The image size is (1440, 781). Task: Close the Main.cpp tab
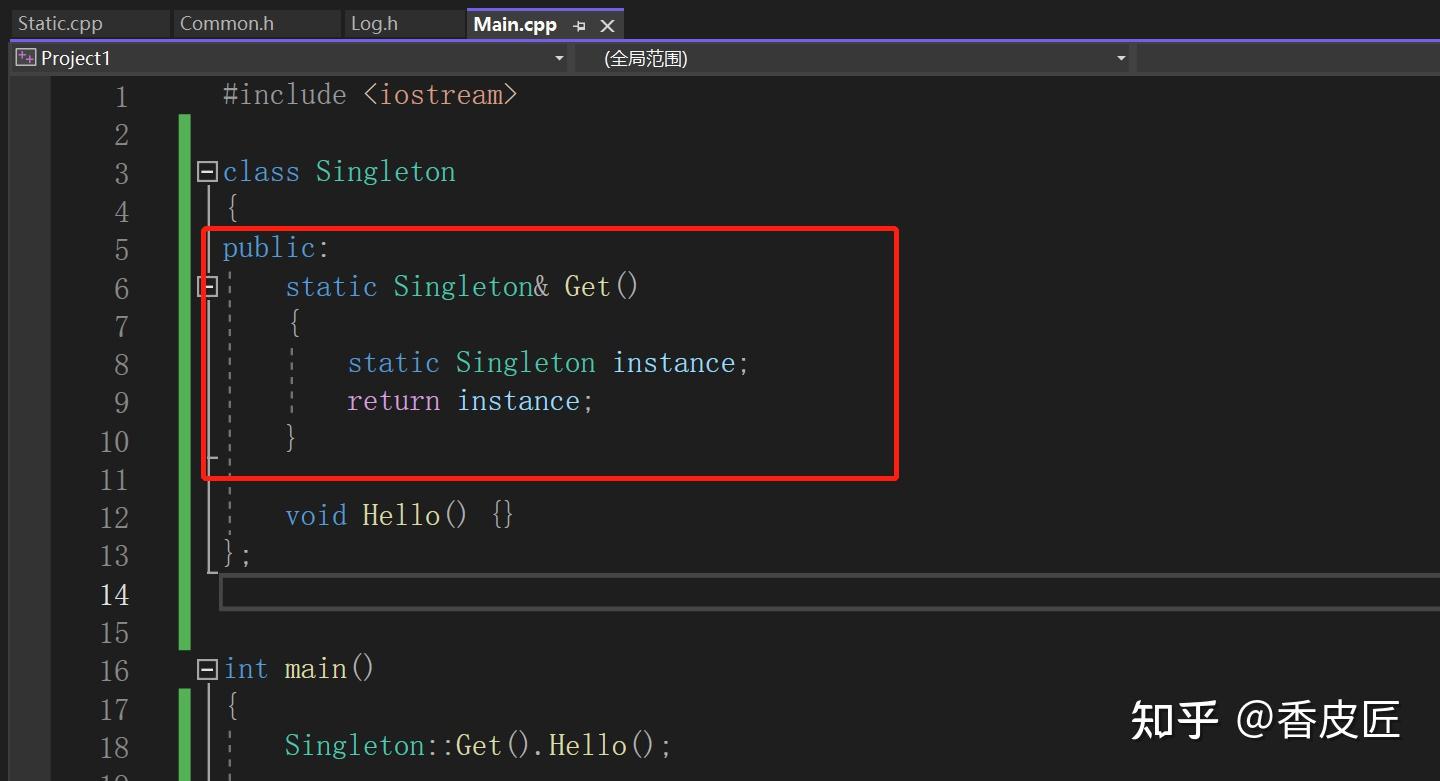(x=609, y=24)
